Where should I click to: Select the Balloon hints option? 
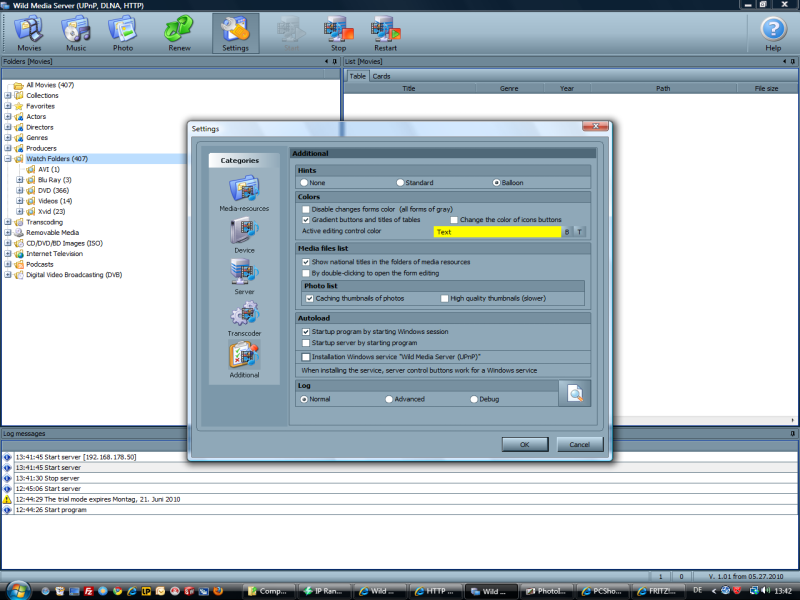coord(496,183)
